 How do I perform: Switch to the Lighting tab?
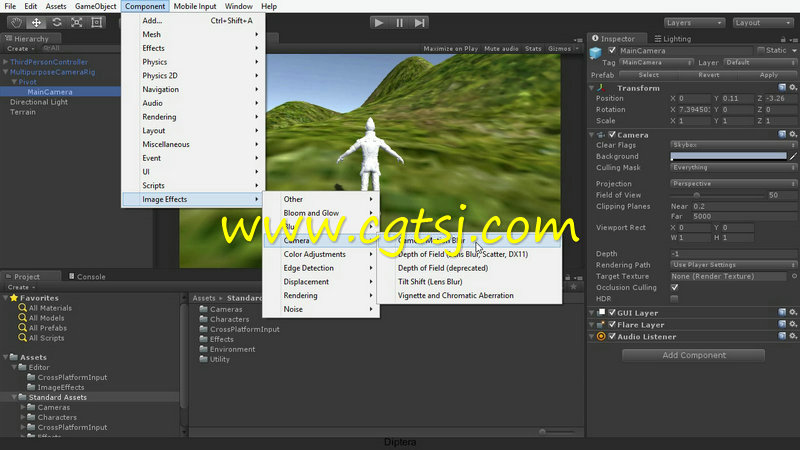tap(672, 39)
